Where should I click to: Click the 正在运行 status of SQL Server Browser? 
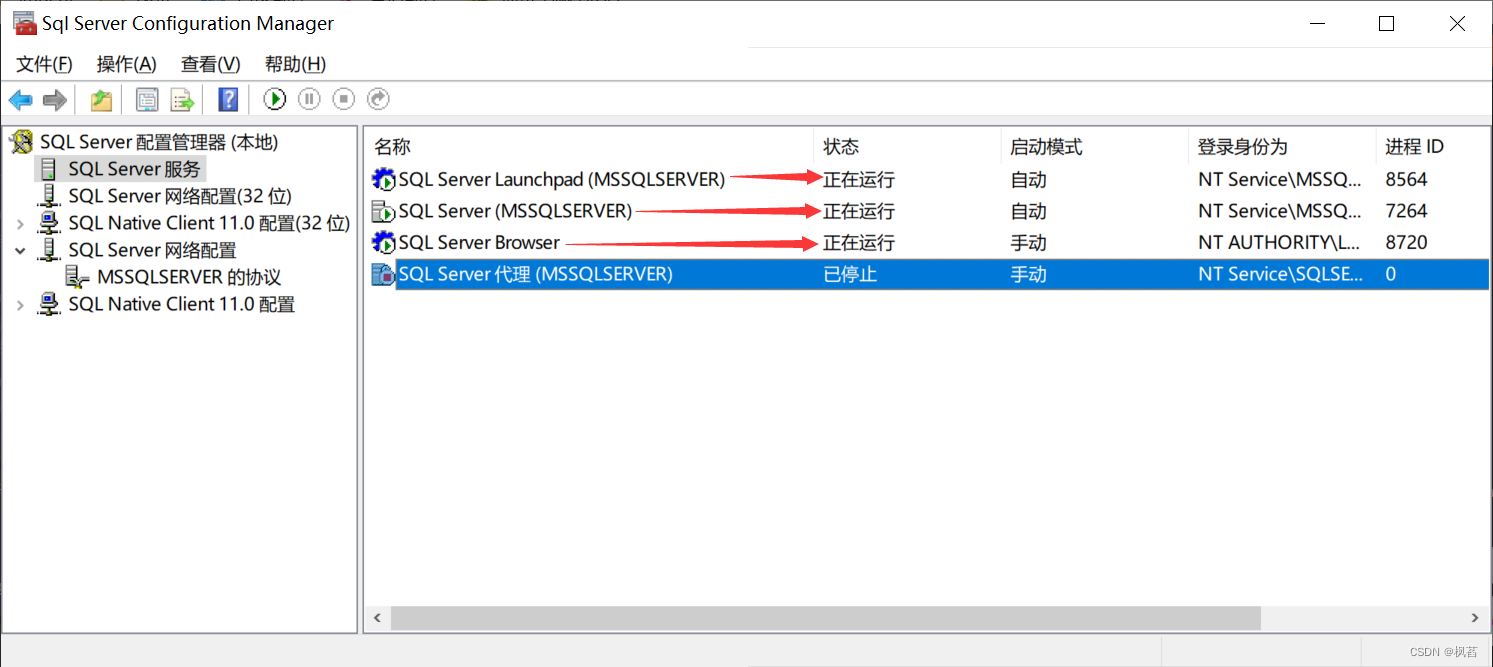pyautogui.click(x=859, y=242)
